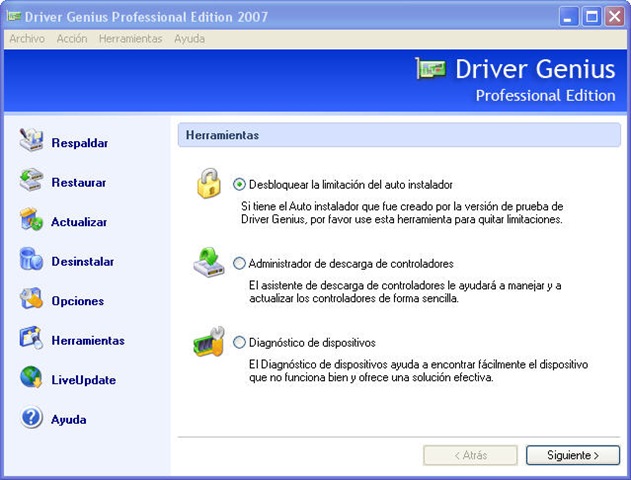Open the Archivo menu
Image resolution: width=631 pixels, height=480 pixels.
[x=27, y=39]
